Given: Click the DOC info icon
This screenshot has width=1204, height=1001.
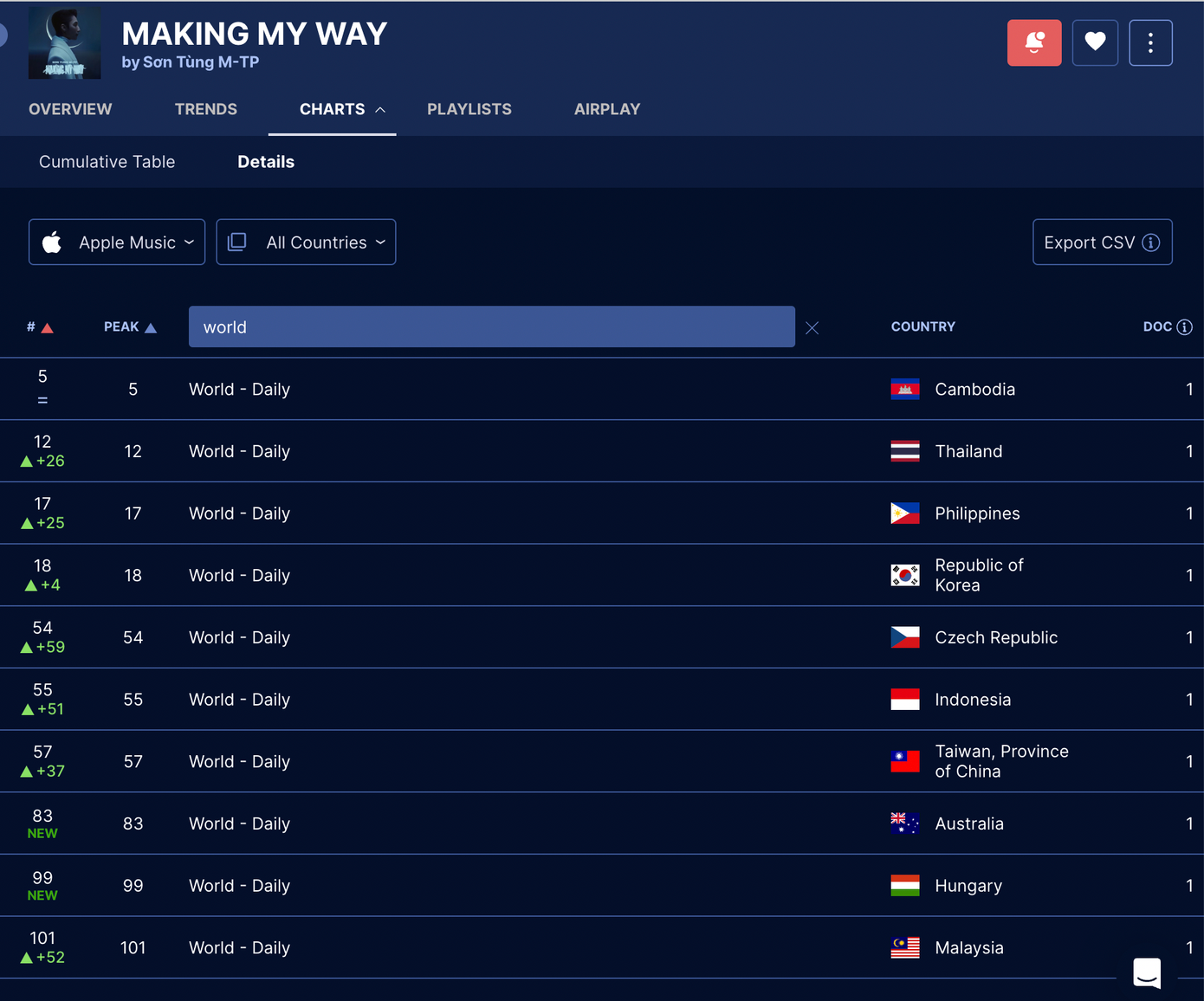Looking at the screenshot, I should point(1184,326).
